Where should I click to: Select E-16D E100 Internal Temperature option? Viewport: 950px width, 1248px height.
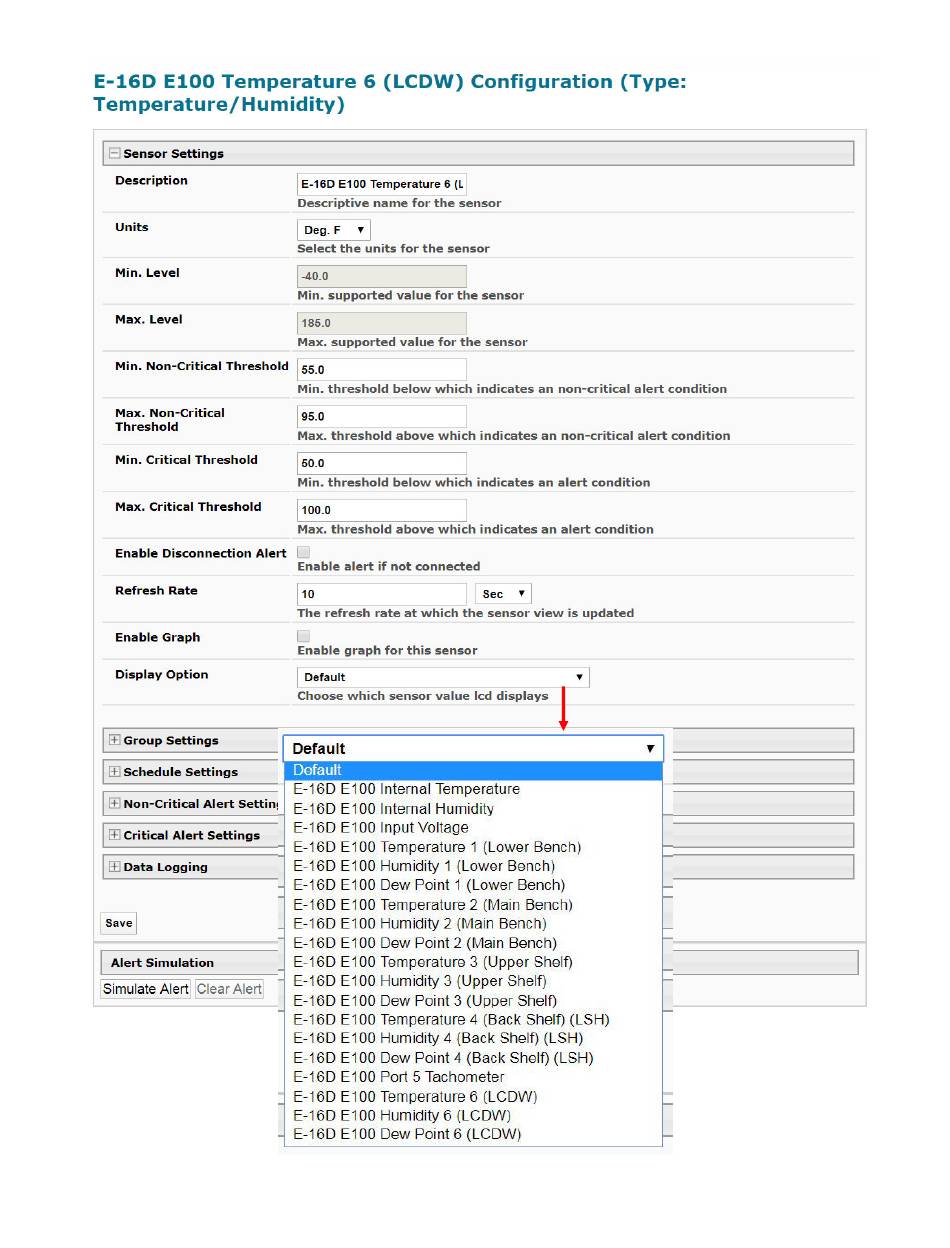(x=406, y=789)
